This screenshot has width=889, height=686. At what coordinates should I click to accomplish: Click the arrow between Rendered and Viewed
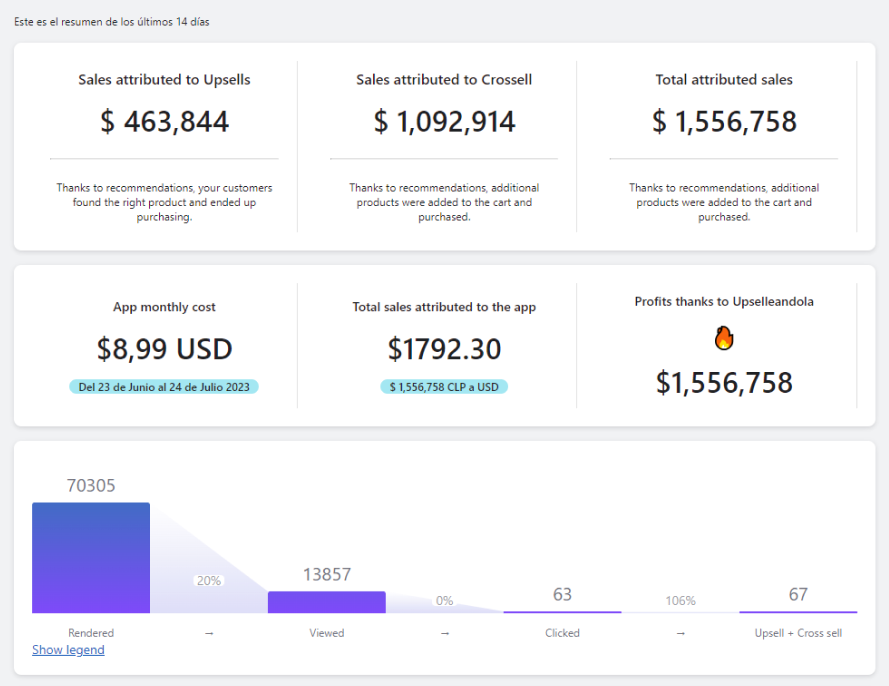[x=209, y=633]
